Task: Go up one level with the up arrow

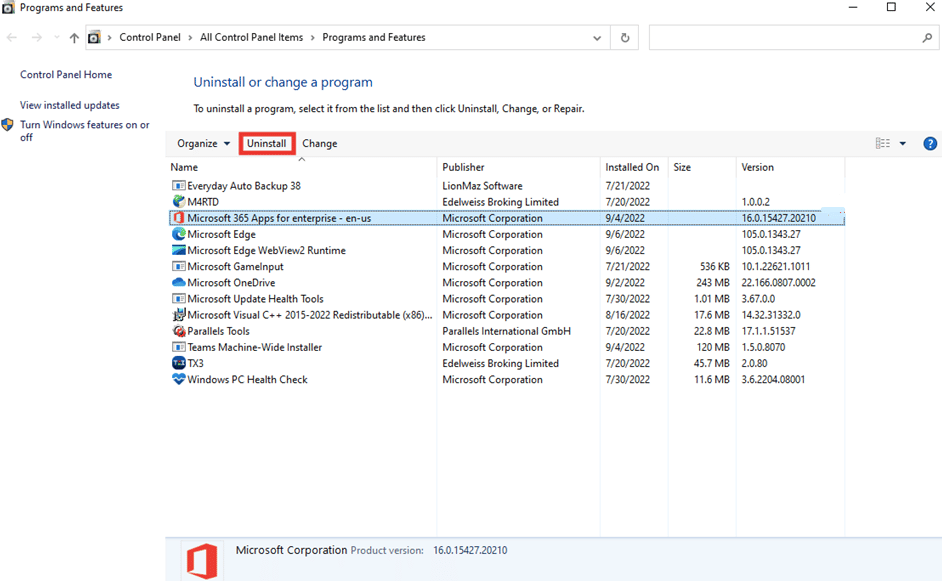Action: [x=75, y=37]
